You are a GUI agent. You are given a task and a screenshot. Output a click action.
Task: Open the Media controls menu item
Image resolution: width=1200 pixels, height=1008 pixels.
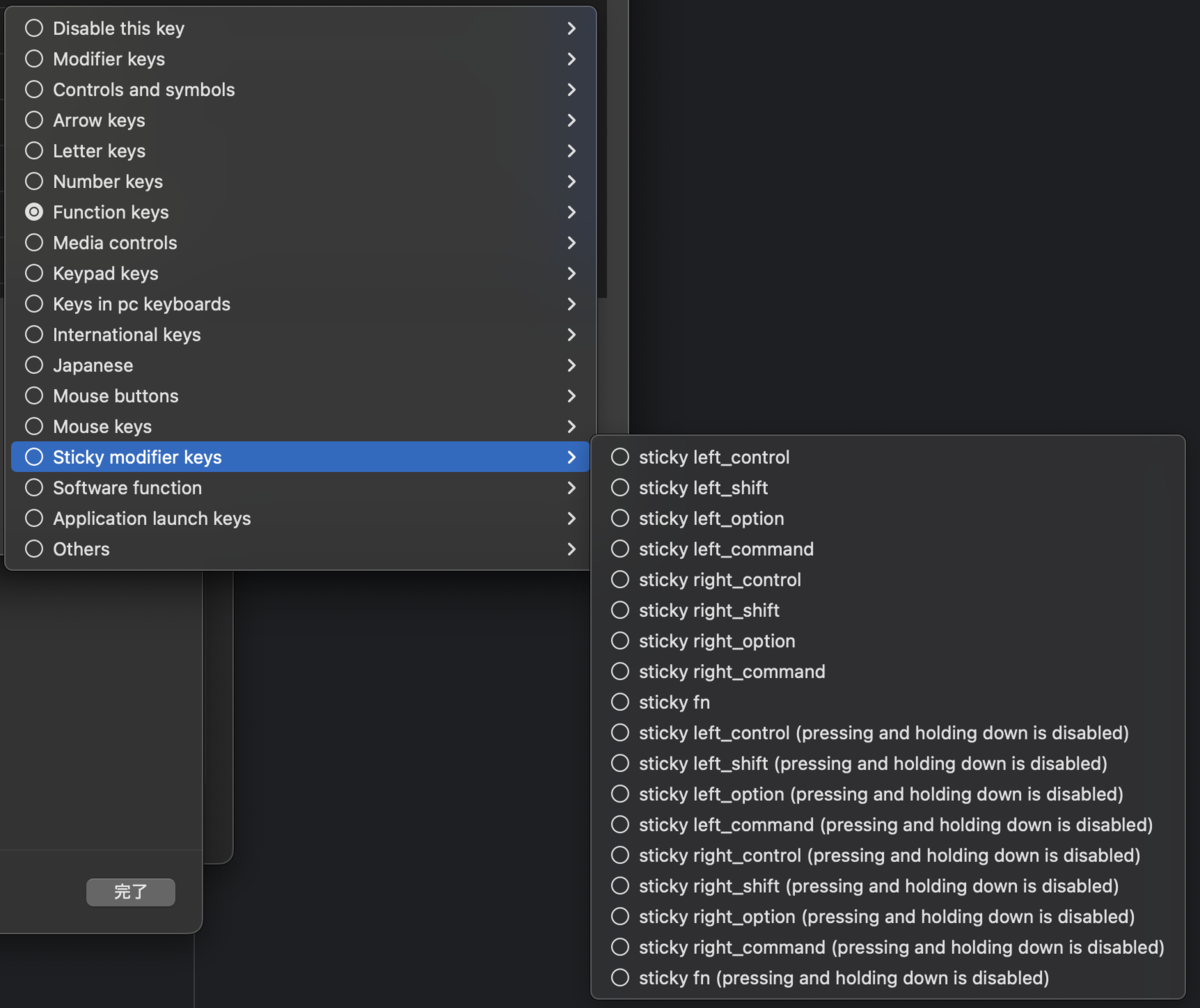coord(115,243)
